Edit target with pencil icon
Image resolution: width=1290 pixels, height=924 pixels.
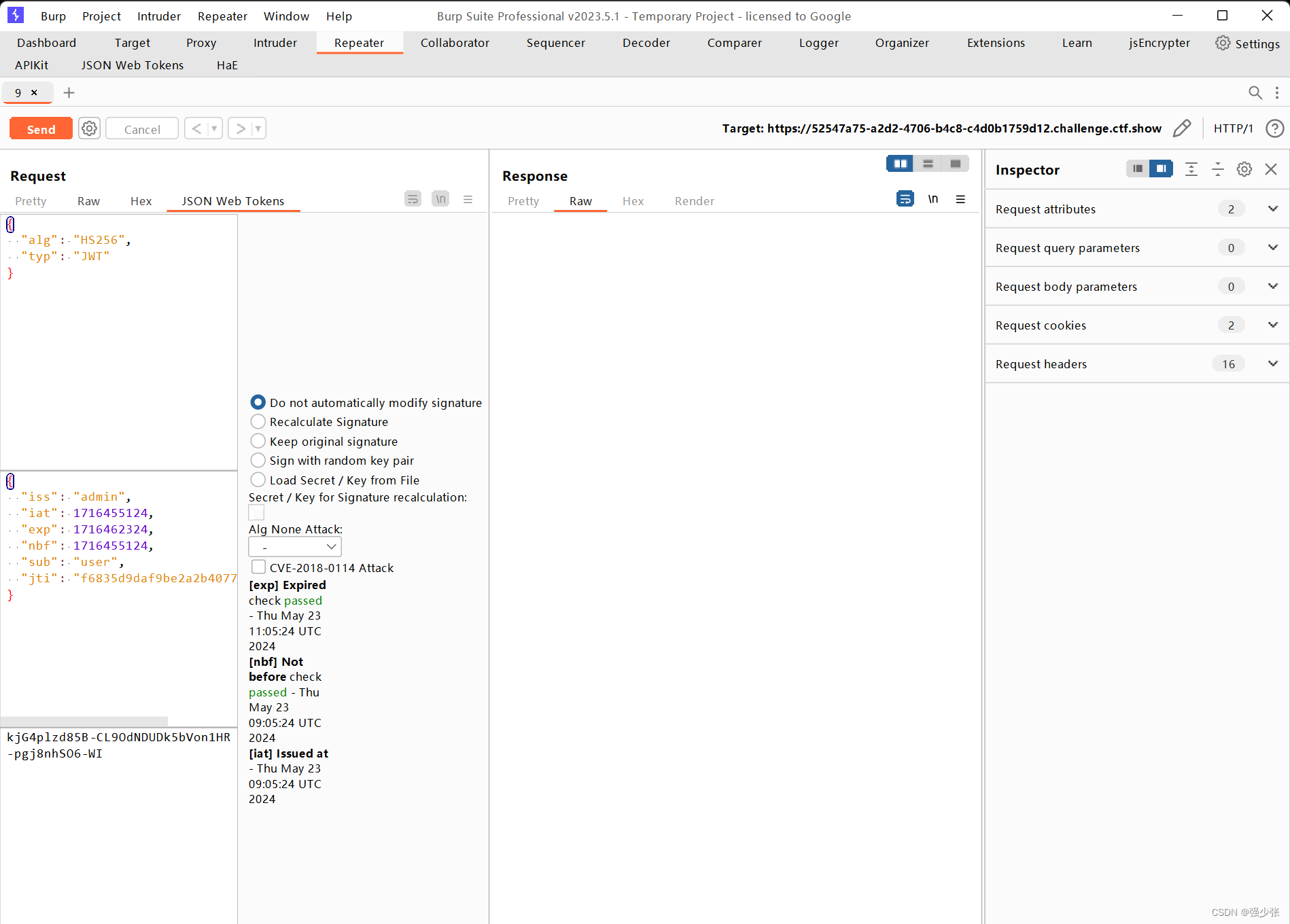(1182, 128)
